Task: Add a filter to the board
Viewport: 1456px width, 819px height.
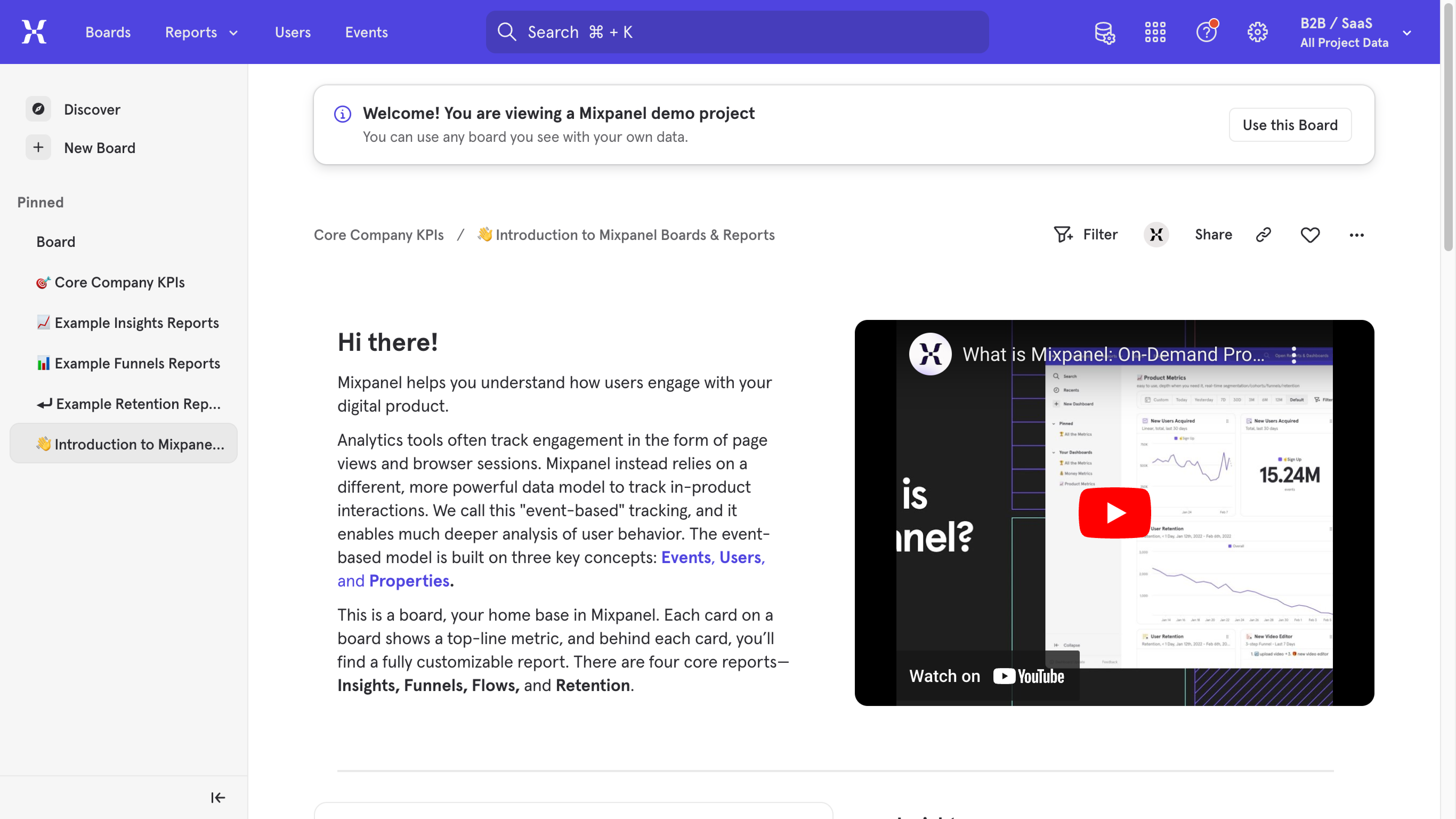Action: point(1086,235)
